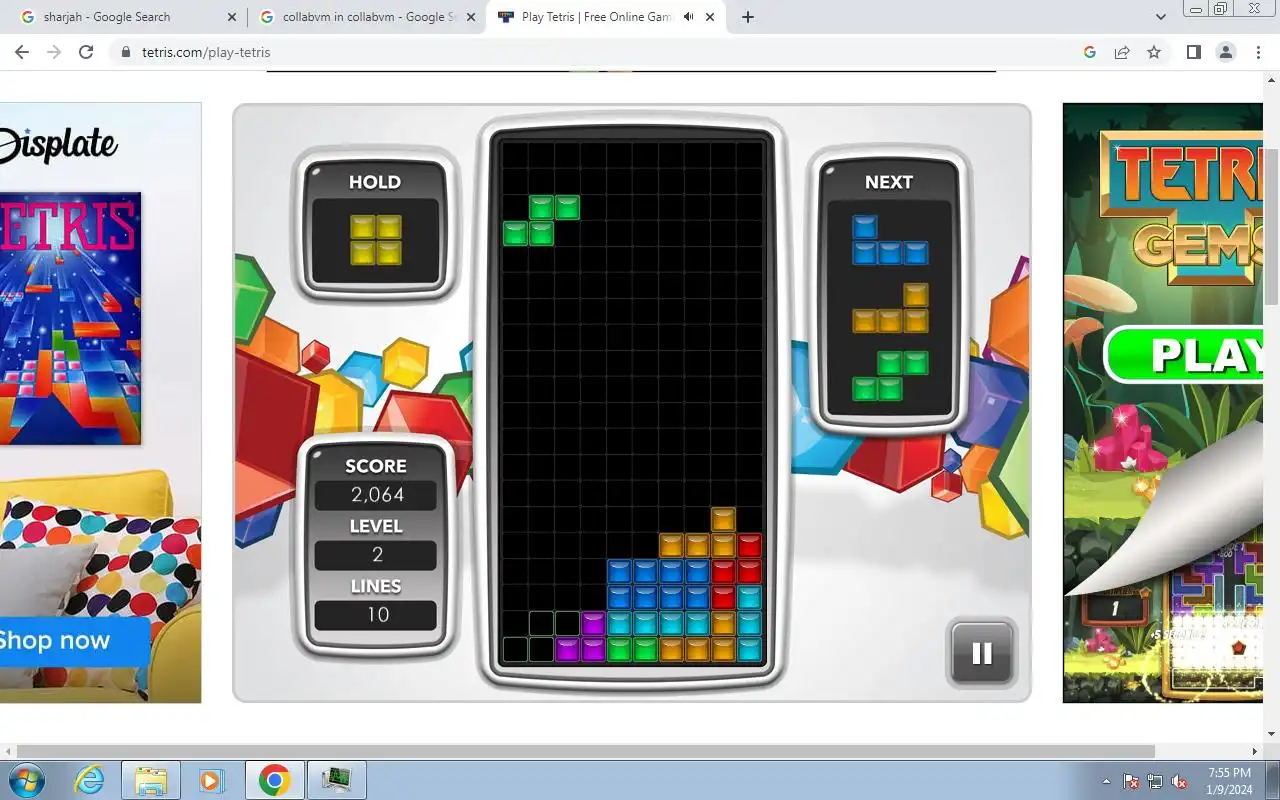Close the Play Tetris tab

point(711,17)
